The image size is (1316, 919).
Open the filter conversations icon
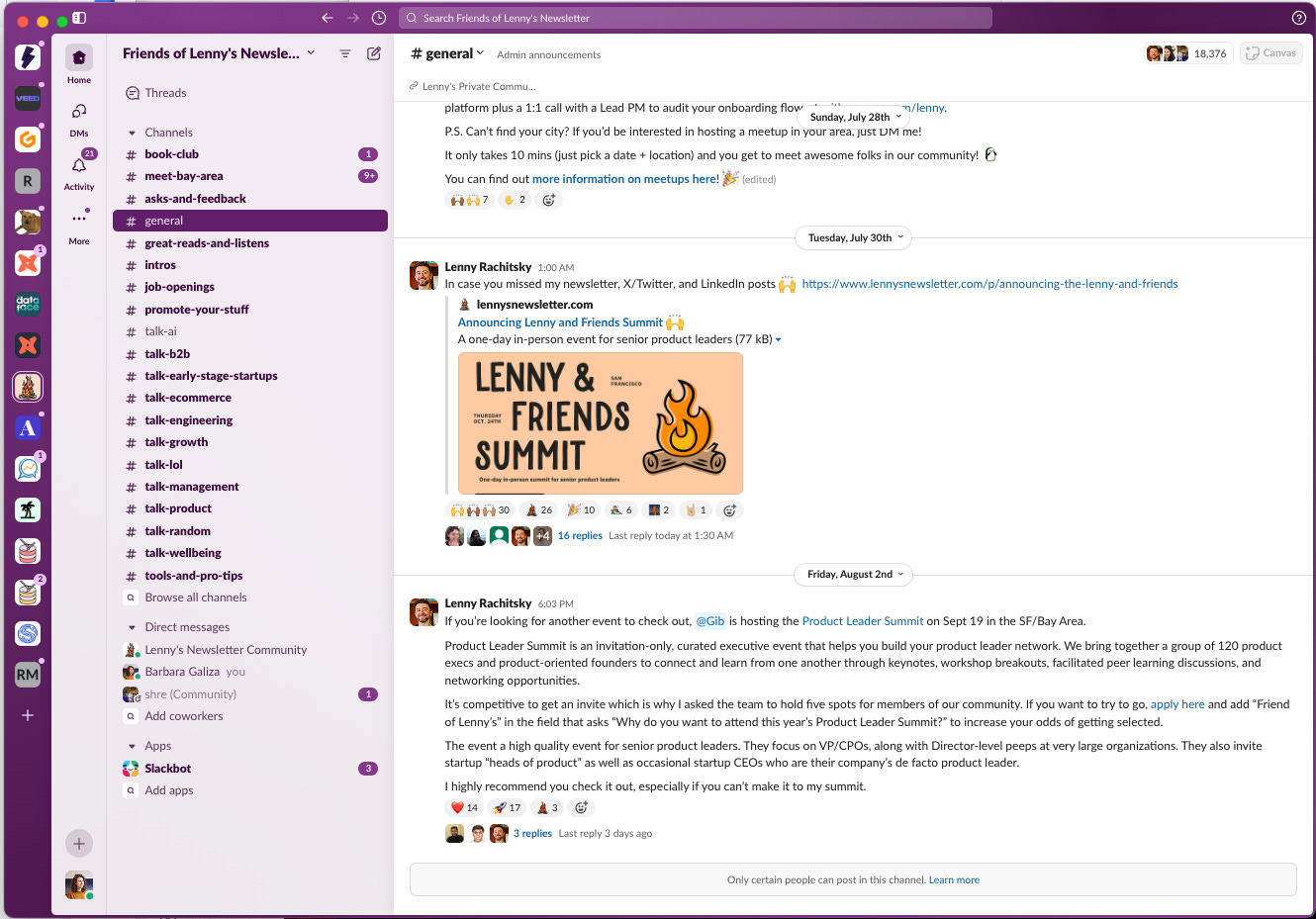tap(345, 53)
